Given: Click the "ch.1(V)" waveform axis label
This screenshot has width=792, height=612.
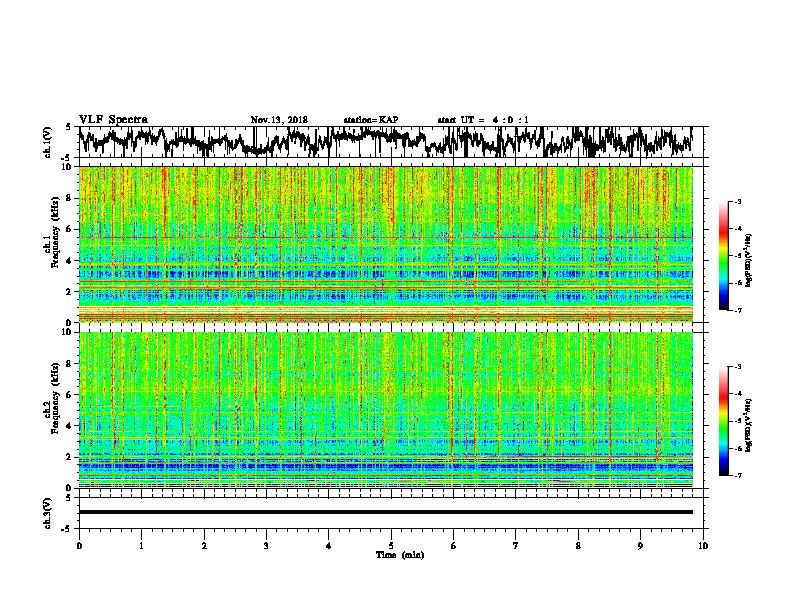Looking at the screenshot, I should point(48,142).
